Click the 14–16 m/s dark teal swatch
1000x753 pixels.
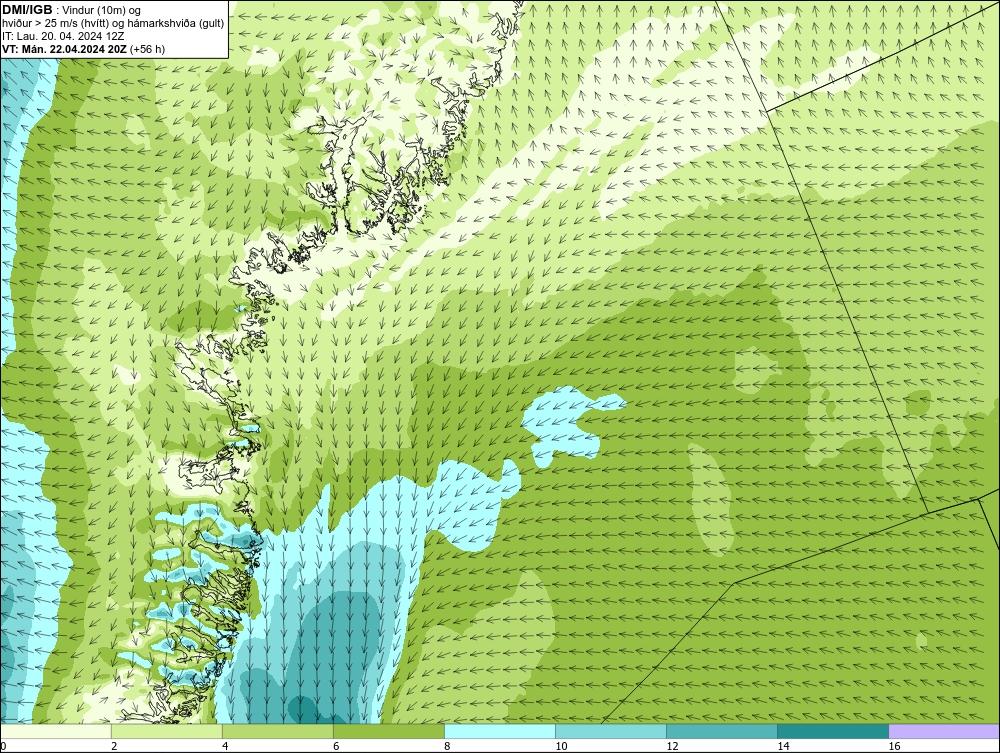(x=833, y=731)
